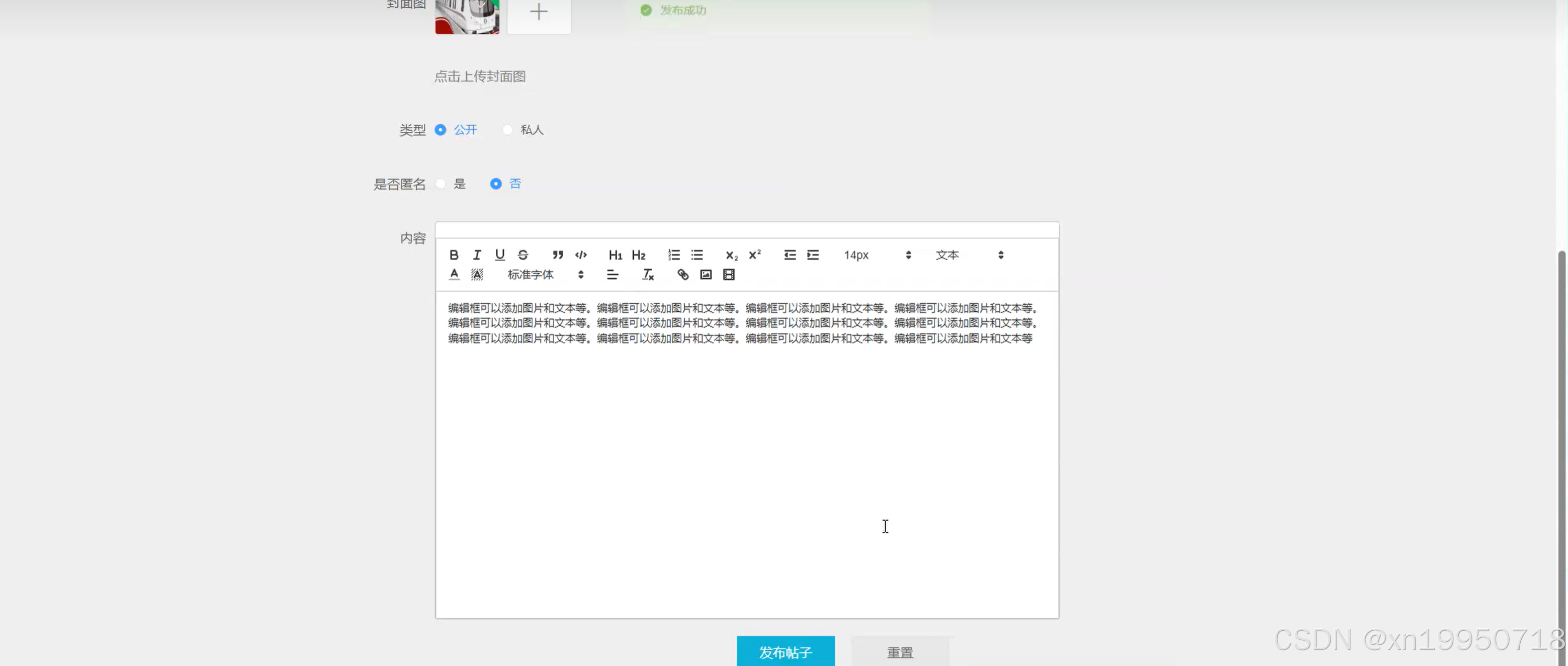
Task: Open the 文本 heading style dropdown
Action: click(969, 255)
